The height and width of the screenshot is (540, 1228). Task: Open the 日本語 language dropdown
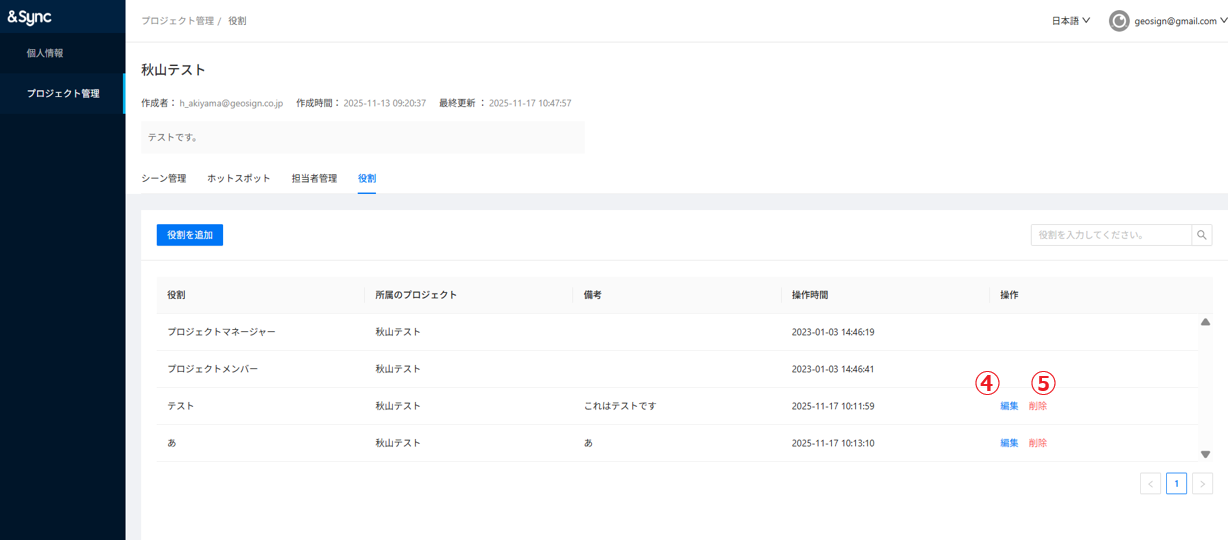pos(1070,21)
